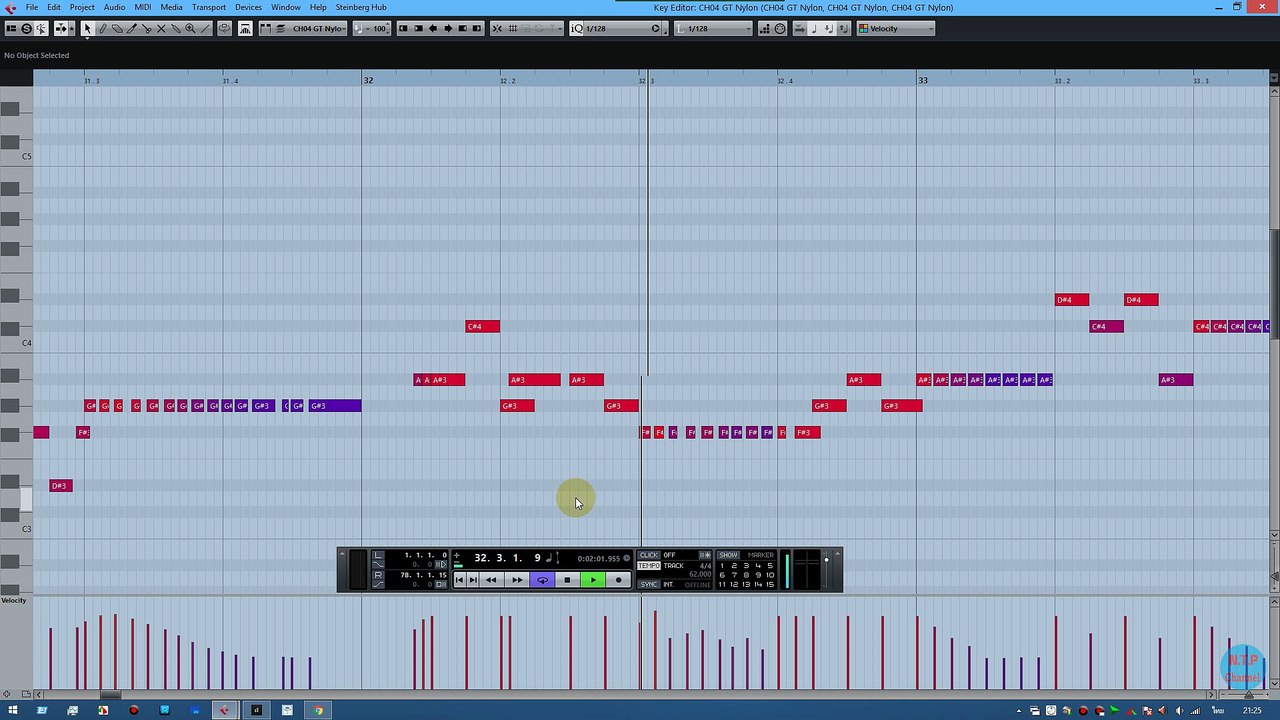Select the Trim tool
This screenshot has width=1280, height=720.
click(x=132, y=28)
